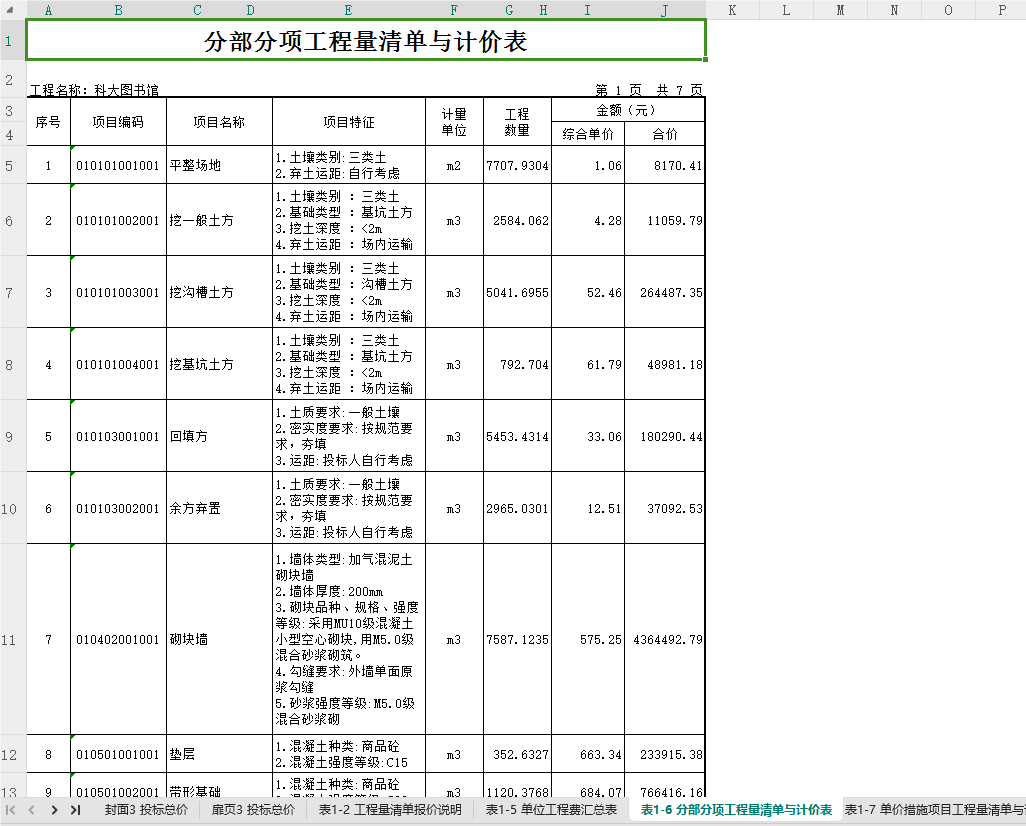Open the 表1-2 工程量清单报价说明 sheet tab
Viewport: 1026px width, 826px height.
pos(390,810)
